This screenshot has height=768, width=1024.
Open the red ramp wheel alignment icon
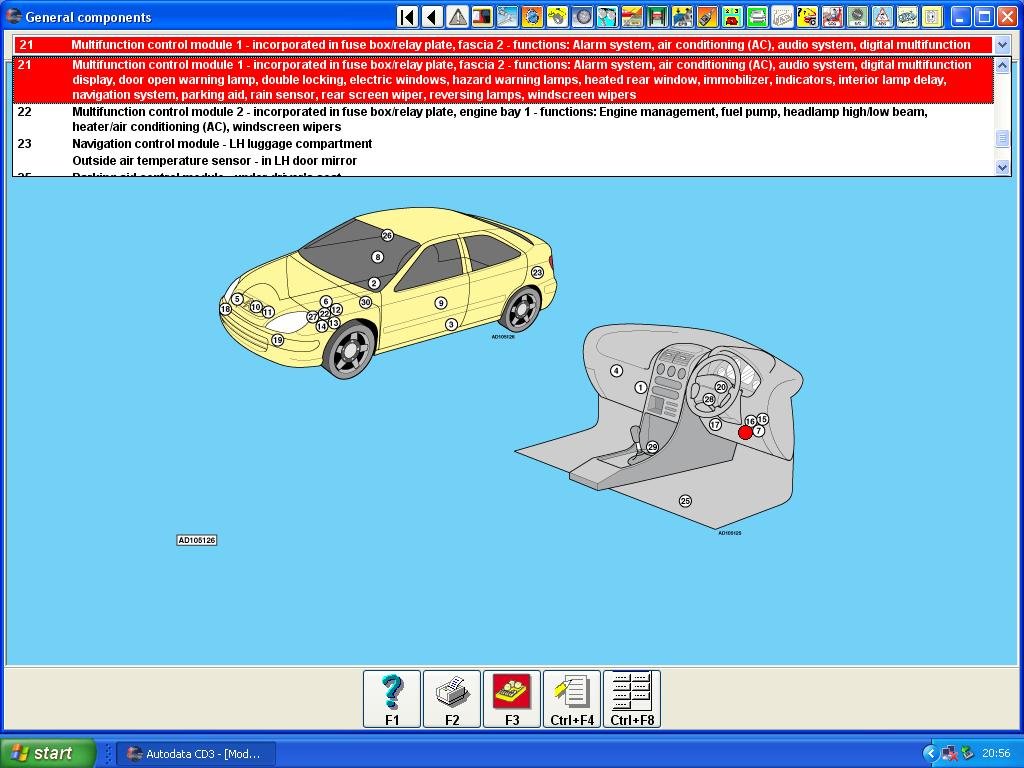[632, 16]
